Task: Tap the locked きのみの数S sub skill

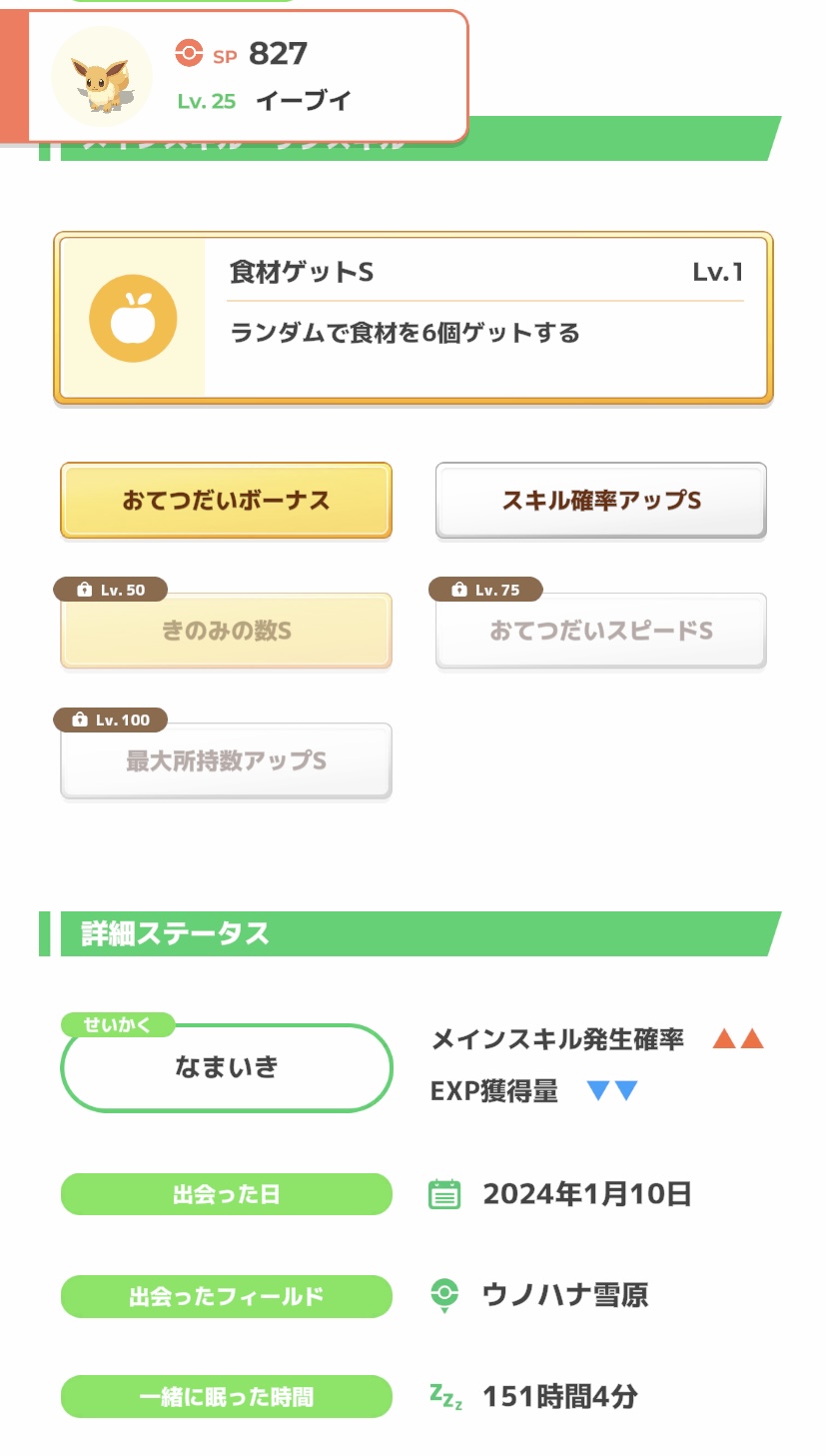Action: pyautogui.click(x=226, y=632)
